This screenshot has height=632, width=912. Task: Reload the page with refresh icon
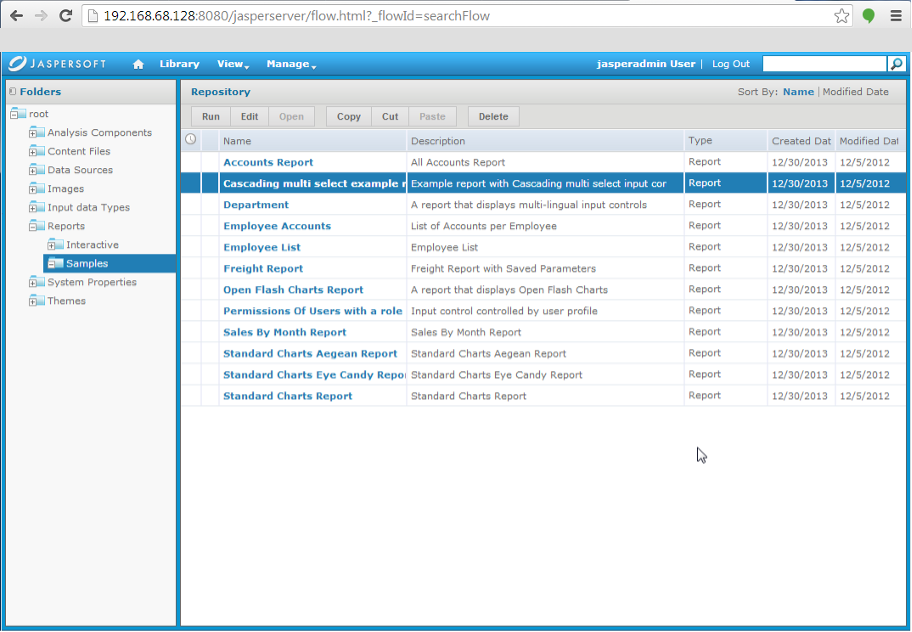[65, 16]
